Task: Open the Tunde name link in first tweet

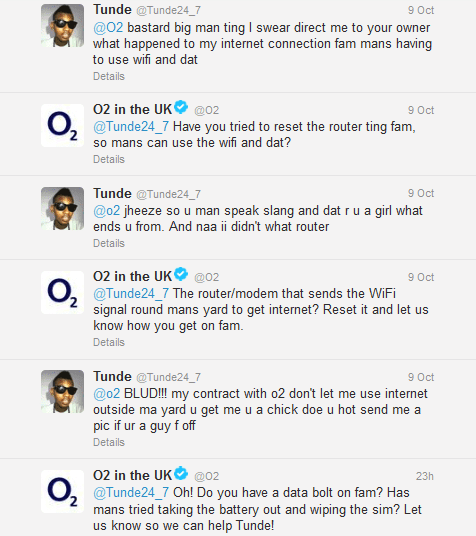Action: tap(112, 9)
